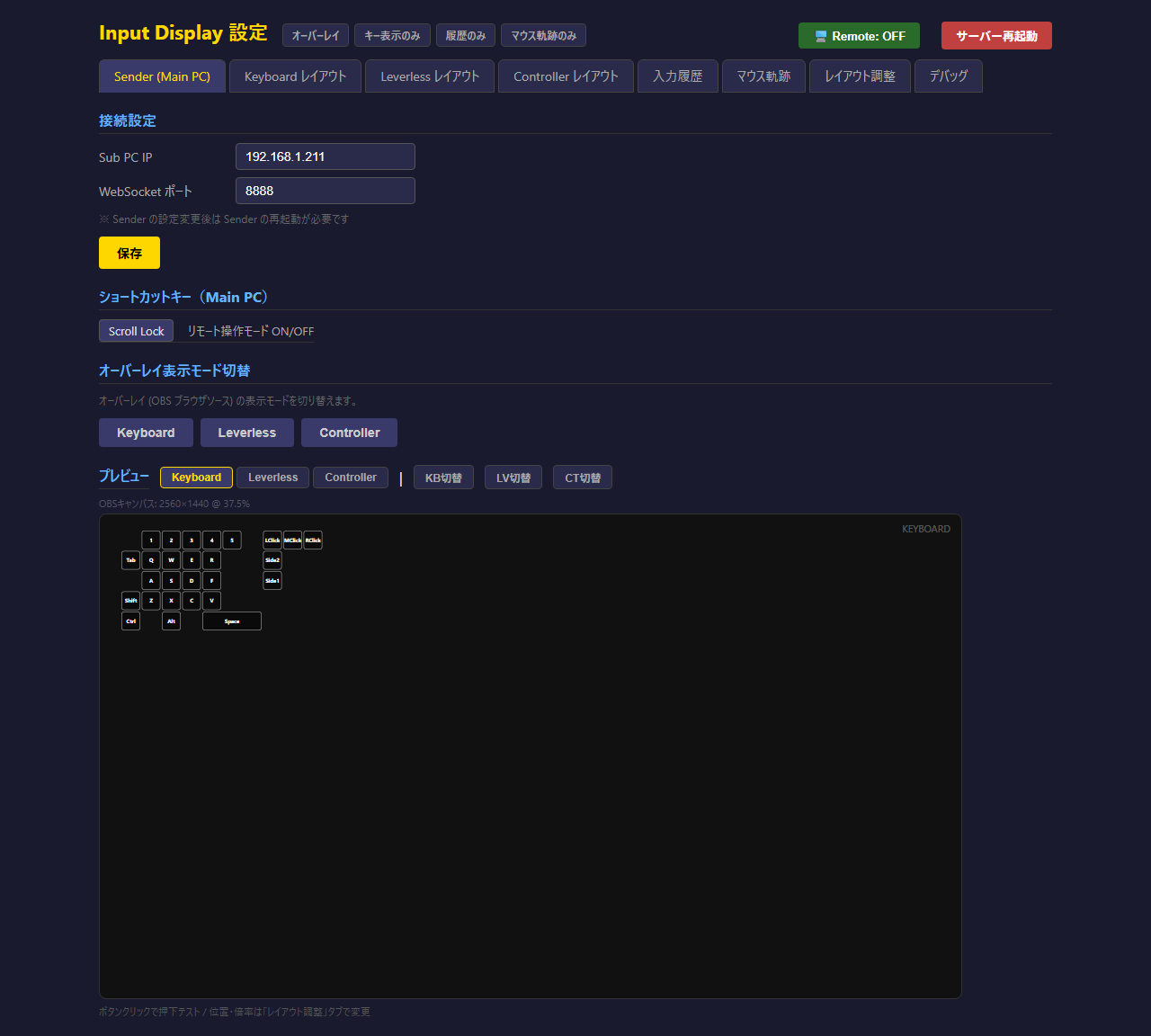Restart server with サーバー再起動 button
Image resolution: width=1151 pixels, height=1036 pixels.
[996, 36]
